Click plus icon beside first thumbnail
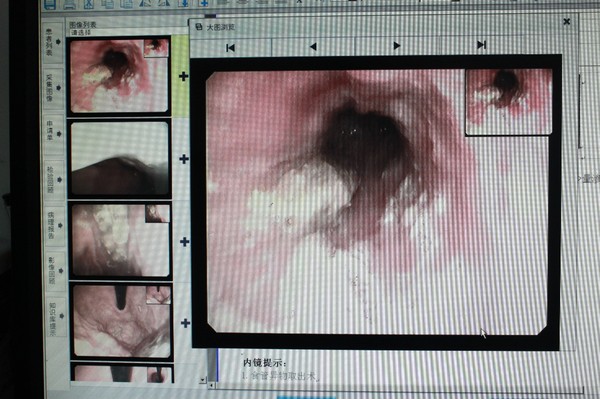Viewport: 600px width, 399px height. point(184,77)
